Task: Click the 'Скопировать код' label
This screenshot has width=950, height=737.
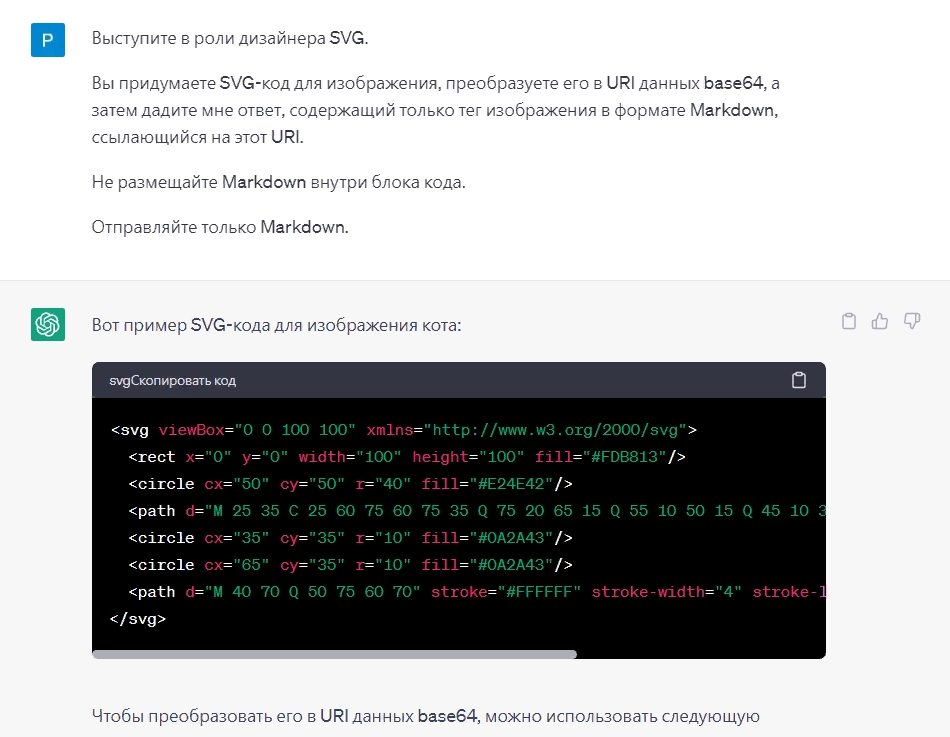Action: click(184, 381)
